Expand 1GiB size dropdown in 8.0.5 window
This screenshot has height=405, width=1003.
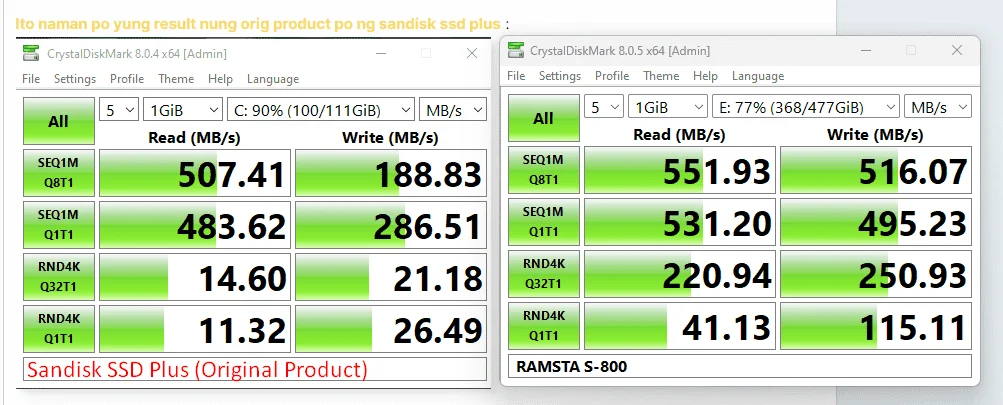click(x=668, y=107)
